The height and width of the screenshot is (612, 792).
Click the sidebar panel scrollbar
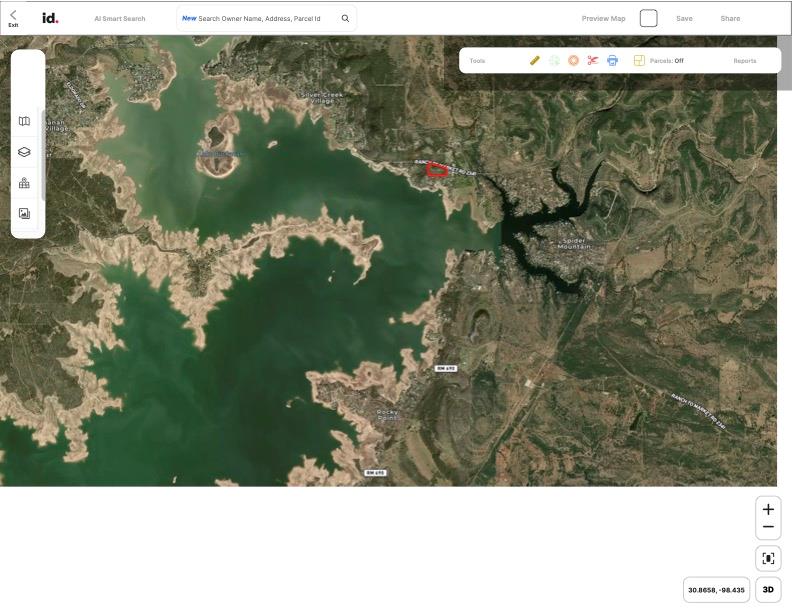[x=43, y=154]
